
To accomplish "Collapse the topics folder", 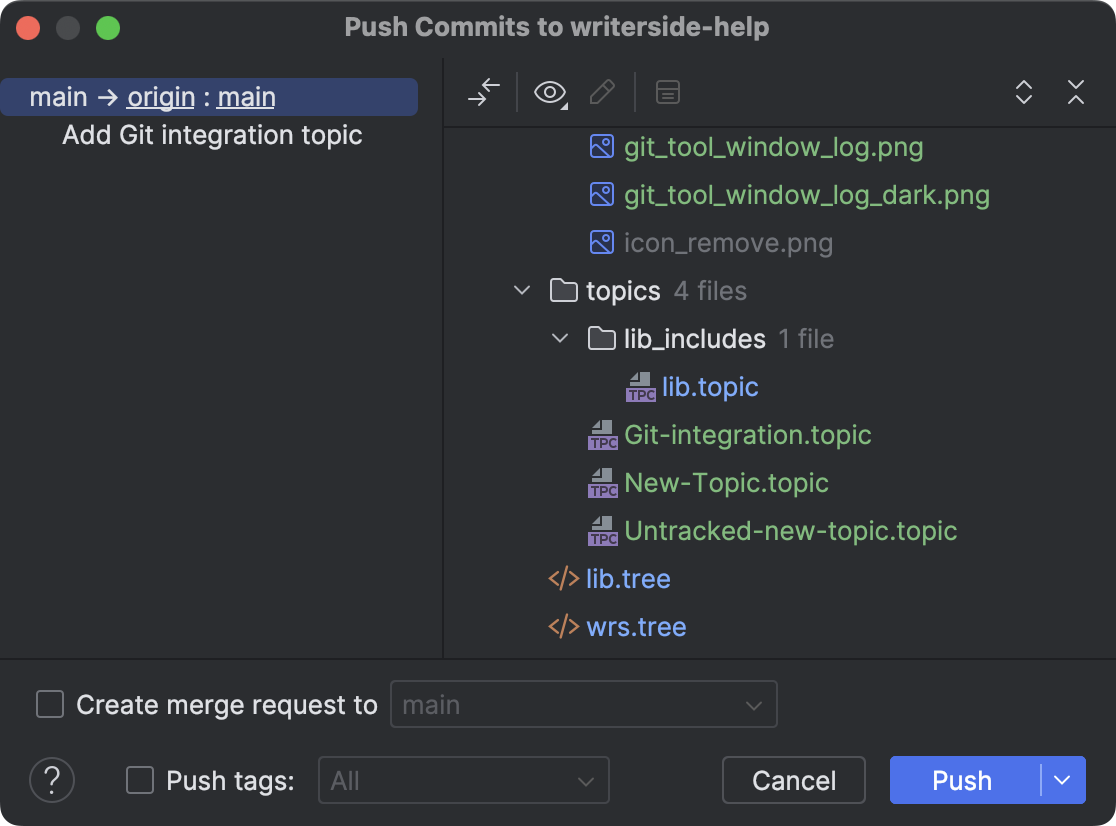I will click(521, 290).
